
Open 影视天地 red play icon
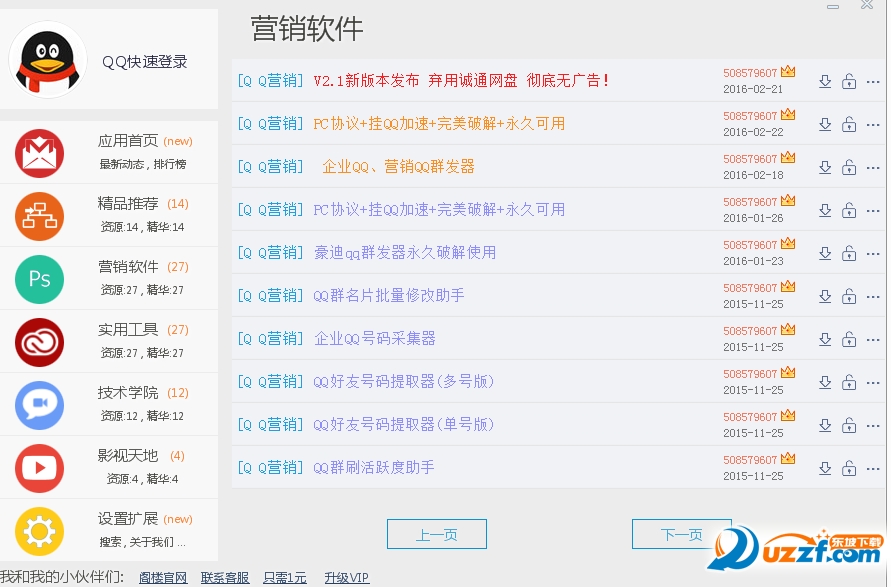point(39,468)
